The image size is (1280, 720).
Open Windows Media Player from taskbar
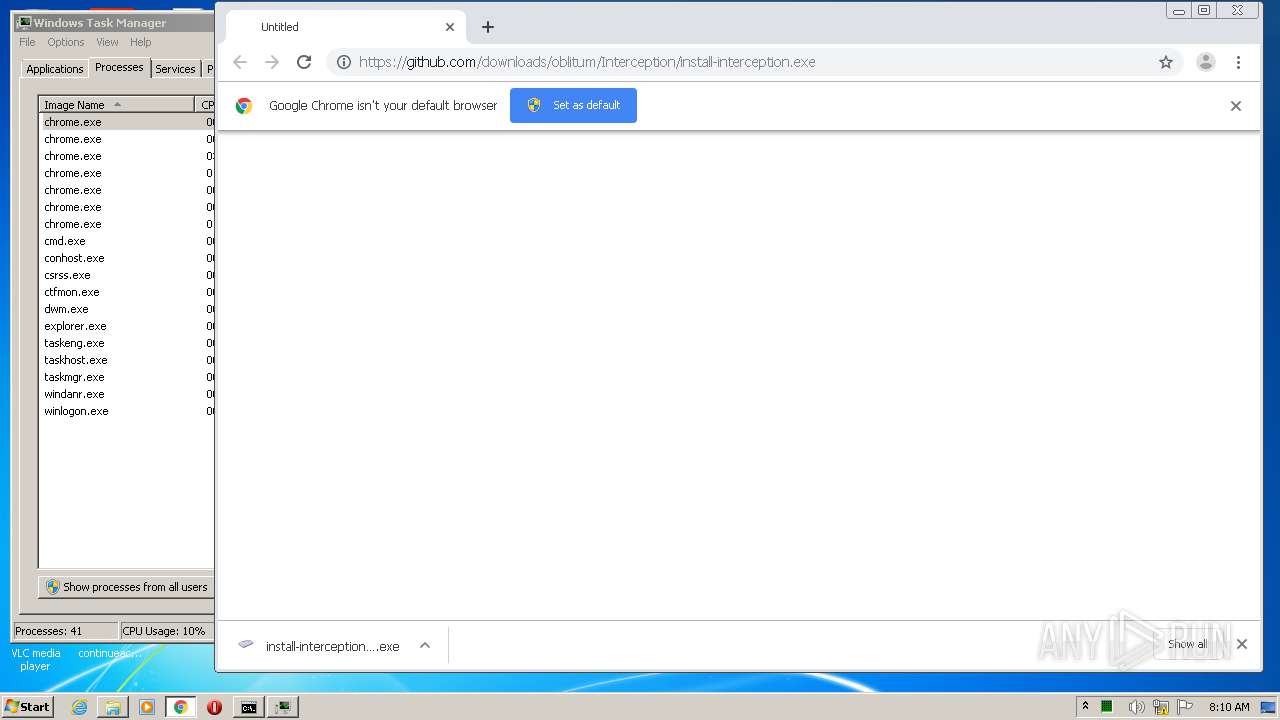tap(147, 707)
